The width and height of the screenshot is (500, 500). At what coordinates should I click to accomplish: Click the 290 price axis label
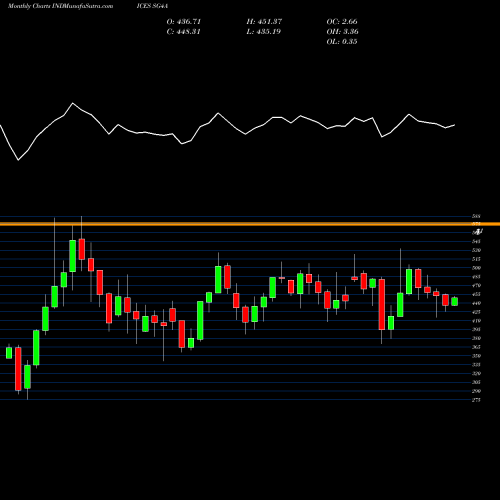476,391
